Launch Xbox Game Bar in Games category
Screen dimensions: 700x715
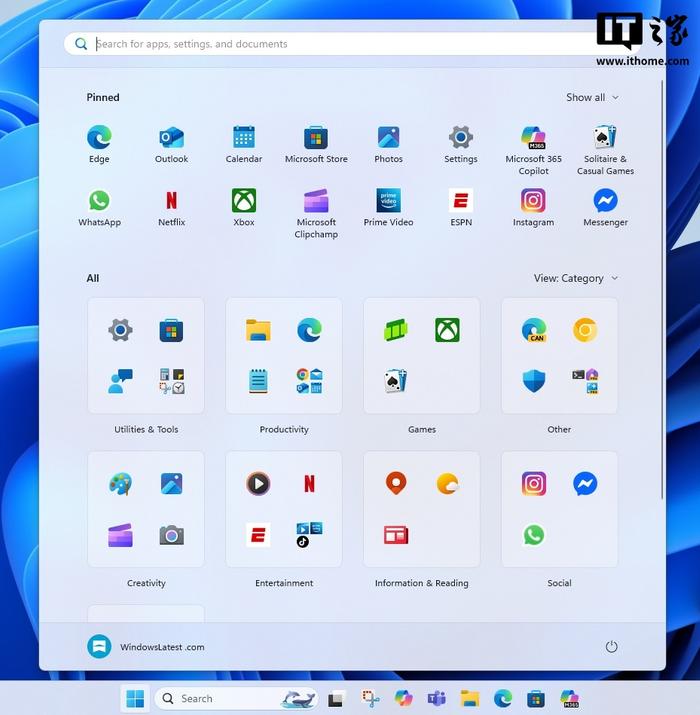pyautogui.click(x=396, y=330)
